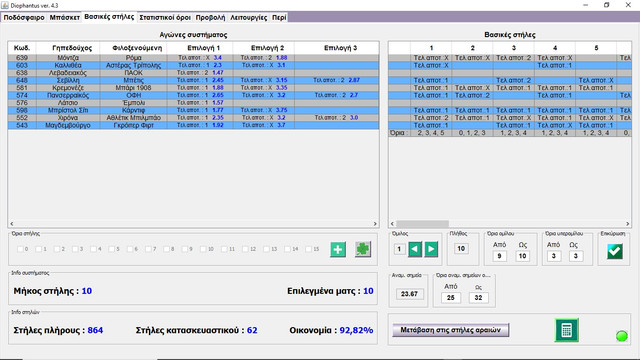Screen dimensions: 640x360
Task: Click the Γηπεδούχος column header
Action: pos(68,48)
